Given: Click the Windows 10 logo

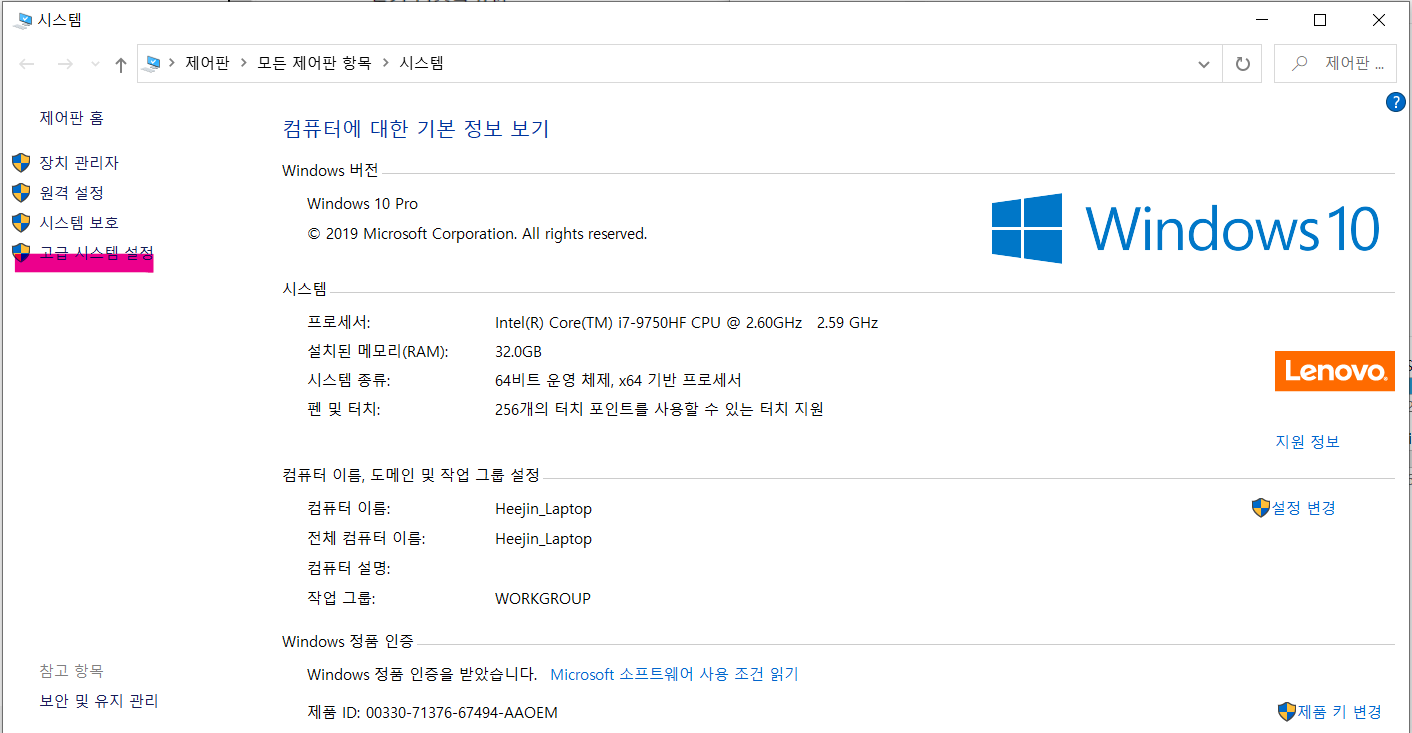Looking at the screenshot, I should pos(1186,229).
